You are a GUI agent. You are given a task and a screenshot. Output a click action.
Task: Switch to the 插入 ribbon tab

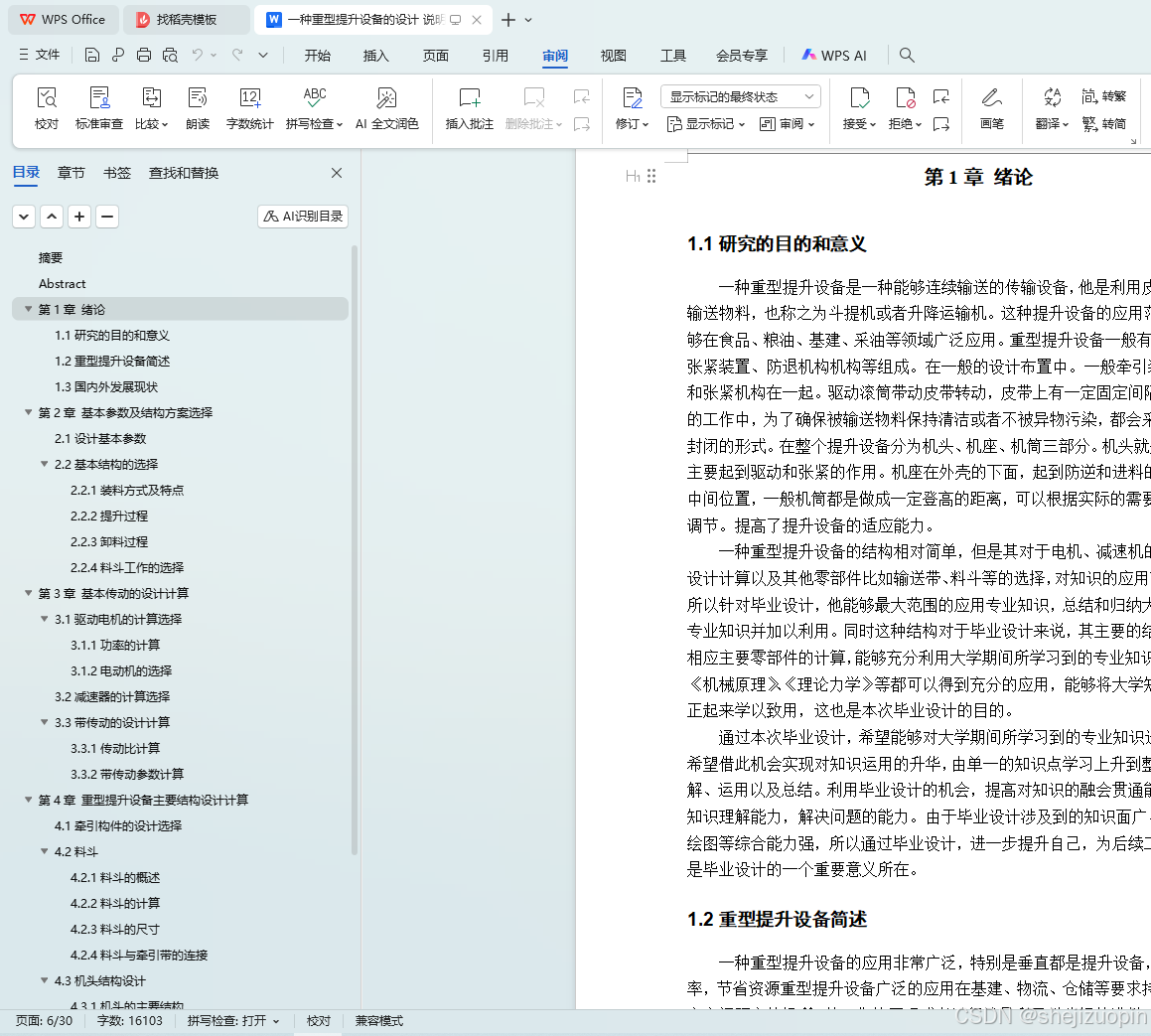(375, 56)
